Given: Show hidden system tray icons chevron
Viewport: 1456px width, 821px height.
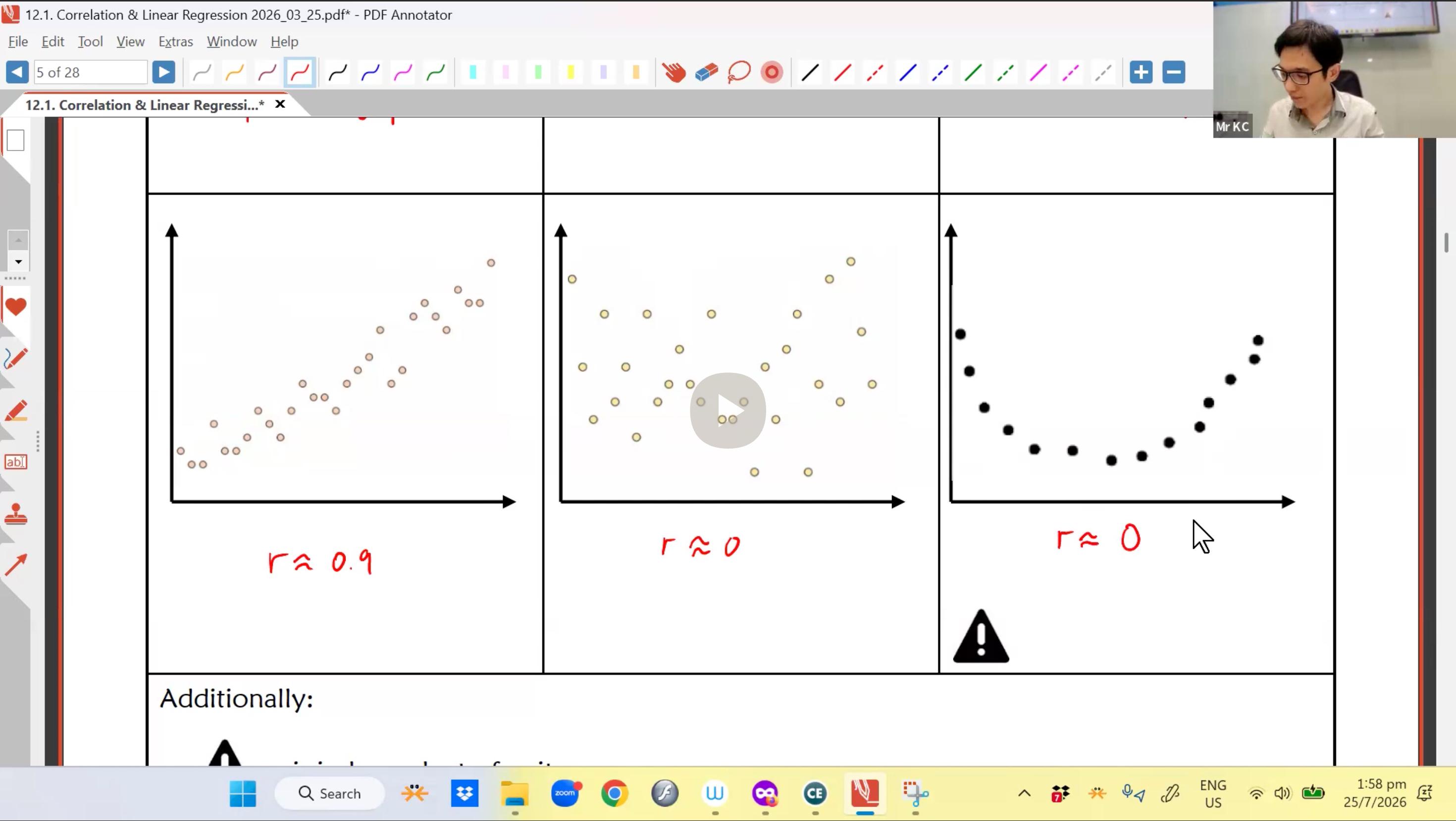Looking at the screenshot, I should point(1024,793).
